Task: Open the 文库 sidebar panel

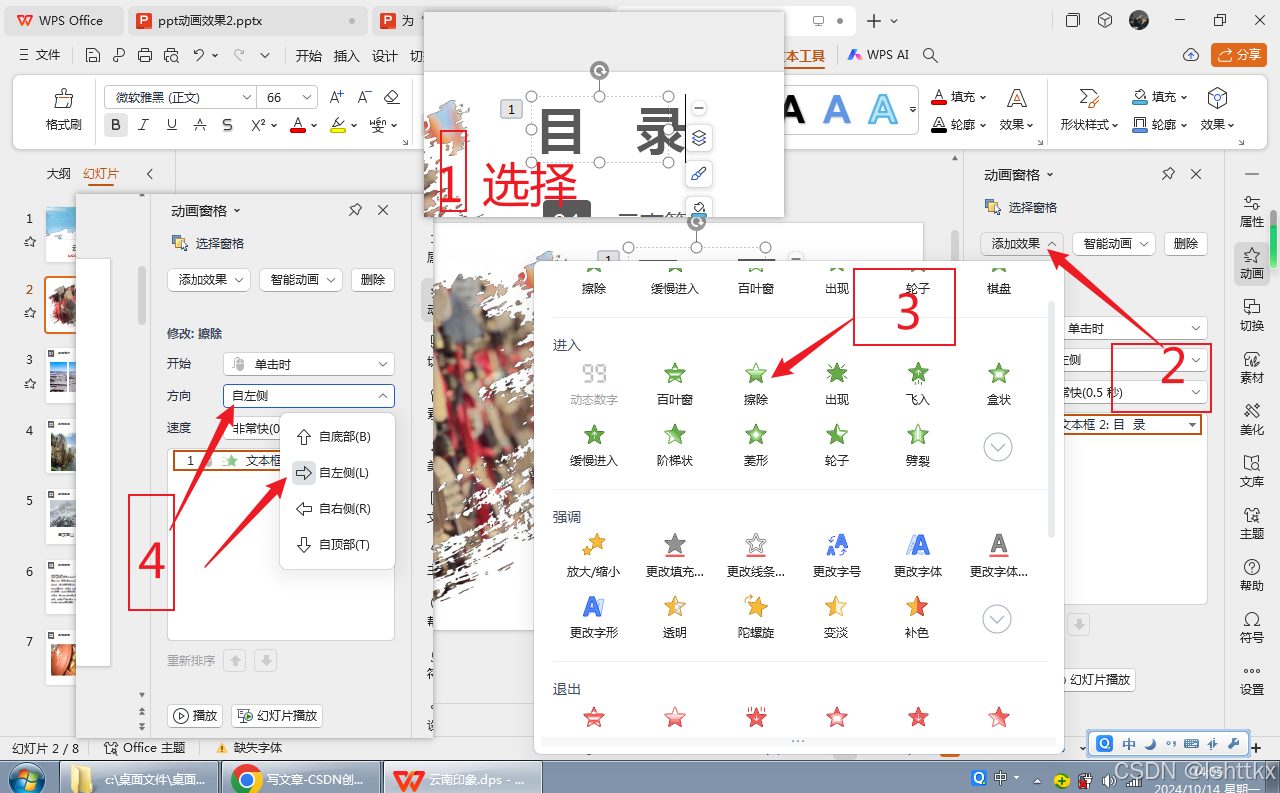Action: [1252, 471]
